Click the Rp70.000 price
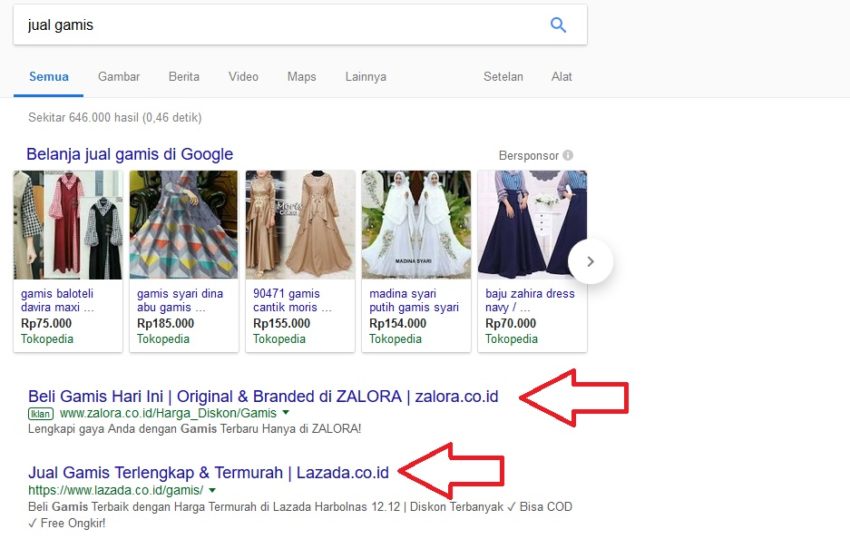Image resolution: width=850 pixels, height=549 pixels. point(510,324)
